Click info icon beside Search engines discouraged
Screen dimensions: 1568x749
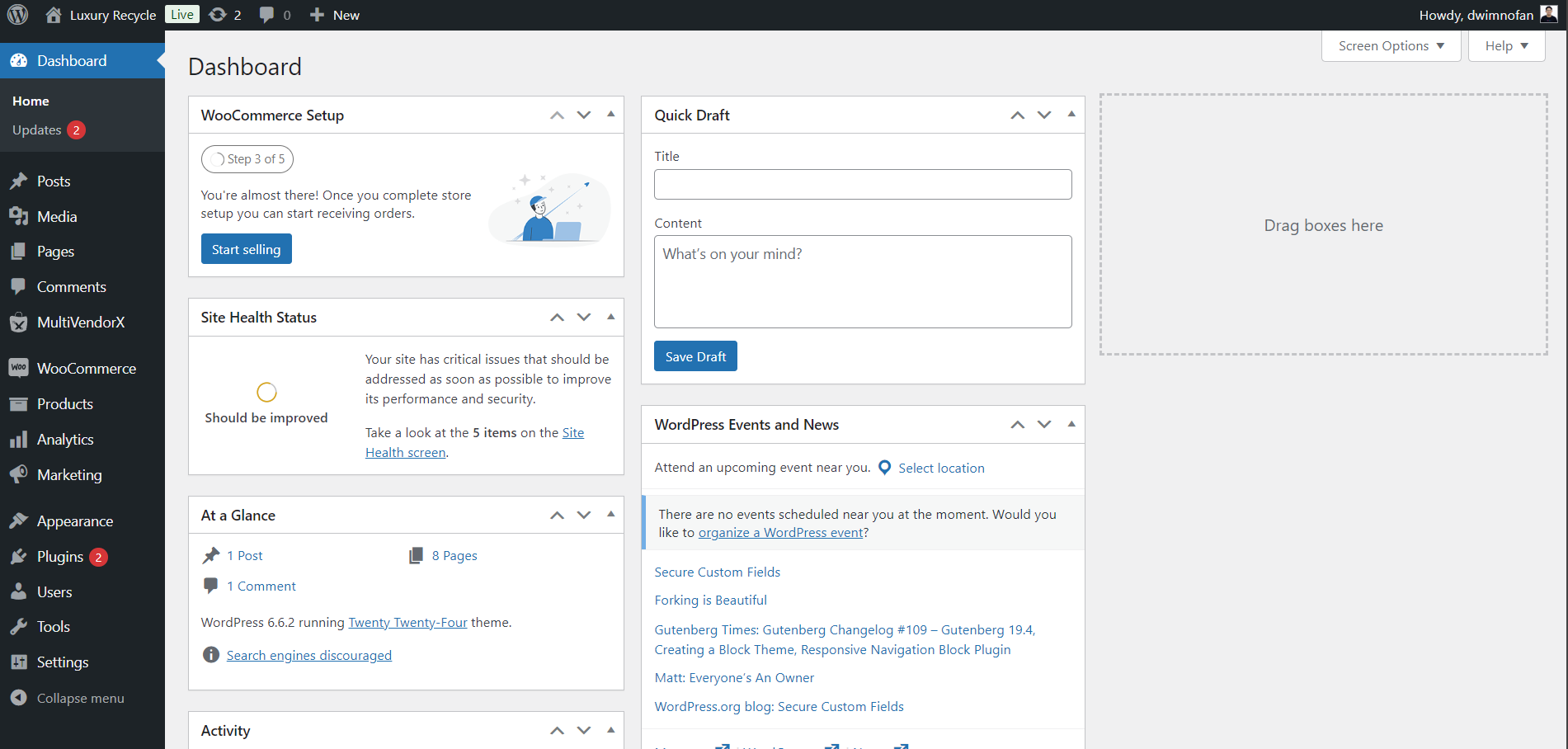coord(211,655)
